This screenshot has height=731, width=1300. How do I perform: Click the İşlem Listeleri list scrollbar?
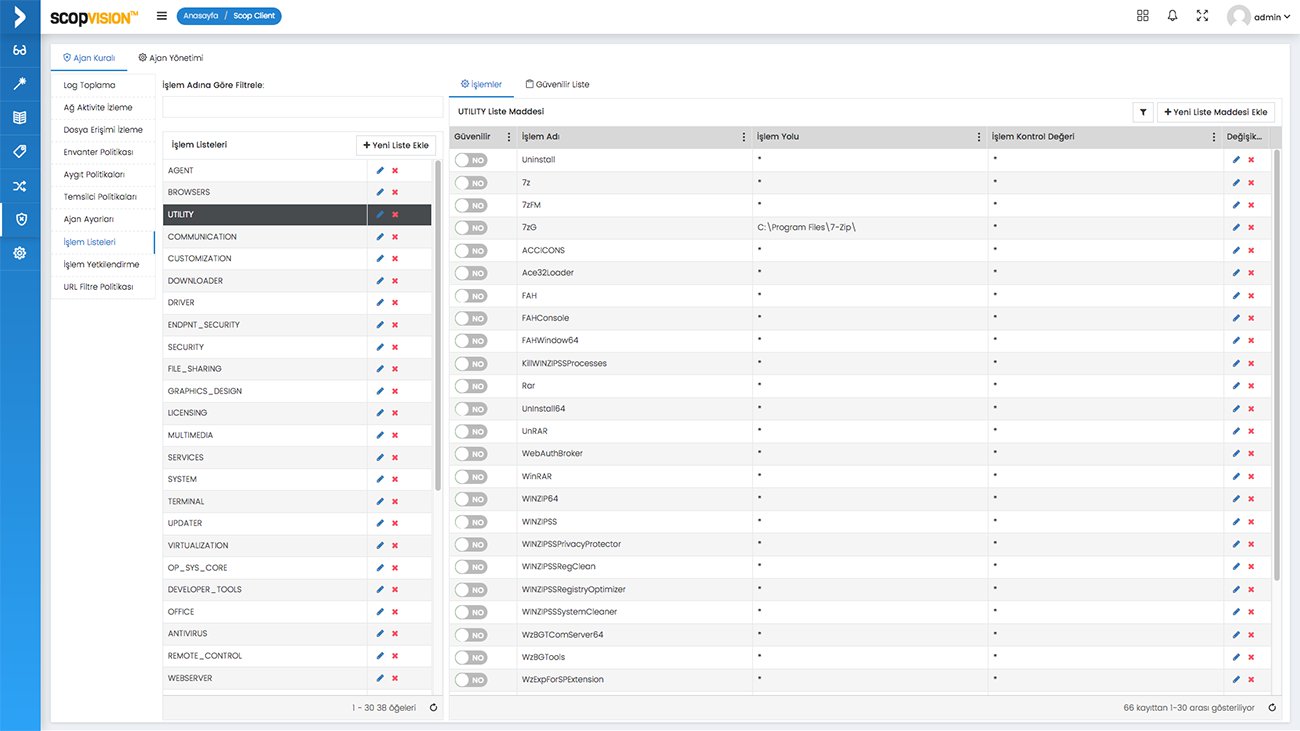[437, 325]
